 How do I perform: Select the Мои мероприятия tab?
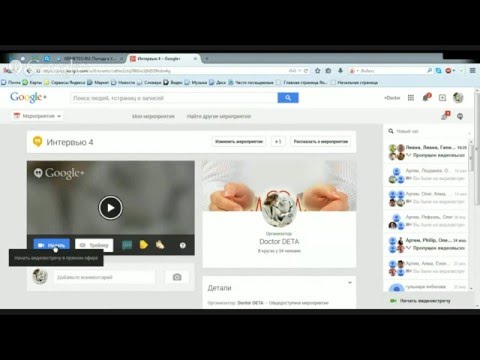pos(153,116)
